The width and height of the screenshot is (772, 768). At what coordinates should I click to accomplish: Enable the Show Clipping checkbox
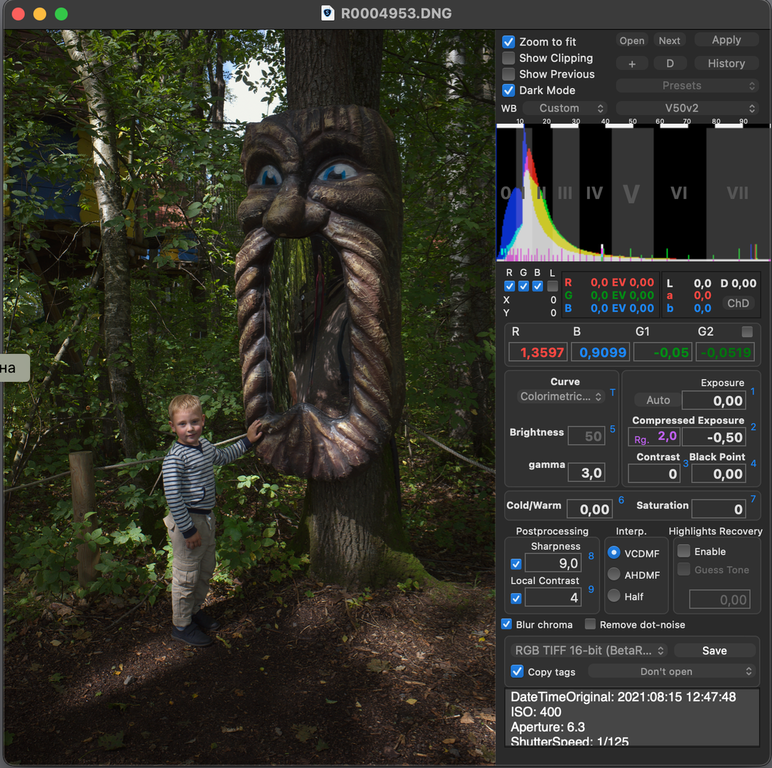(x=509, y=58)
